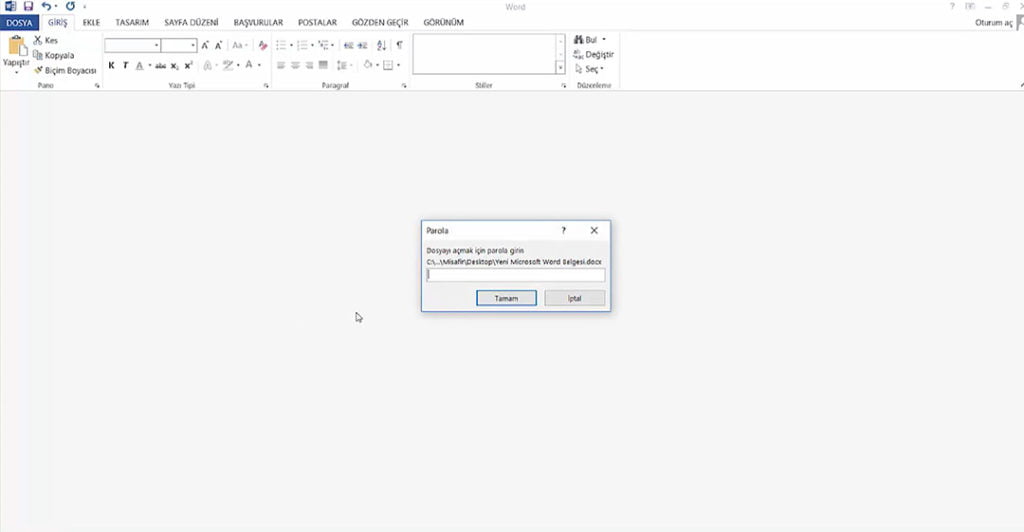The height and width of the screenshot is (532, 1024).
Task: Click the Yapıştır paste icon
Action: (x=16, y=49)
